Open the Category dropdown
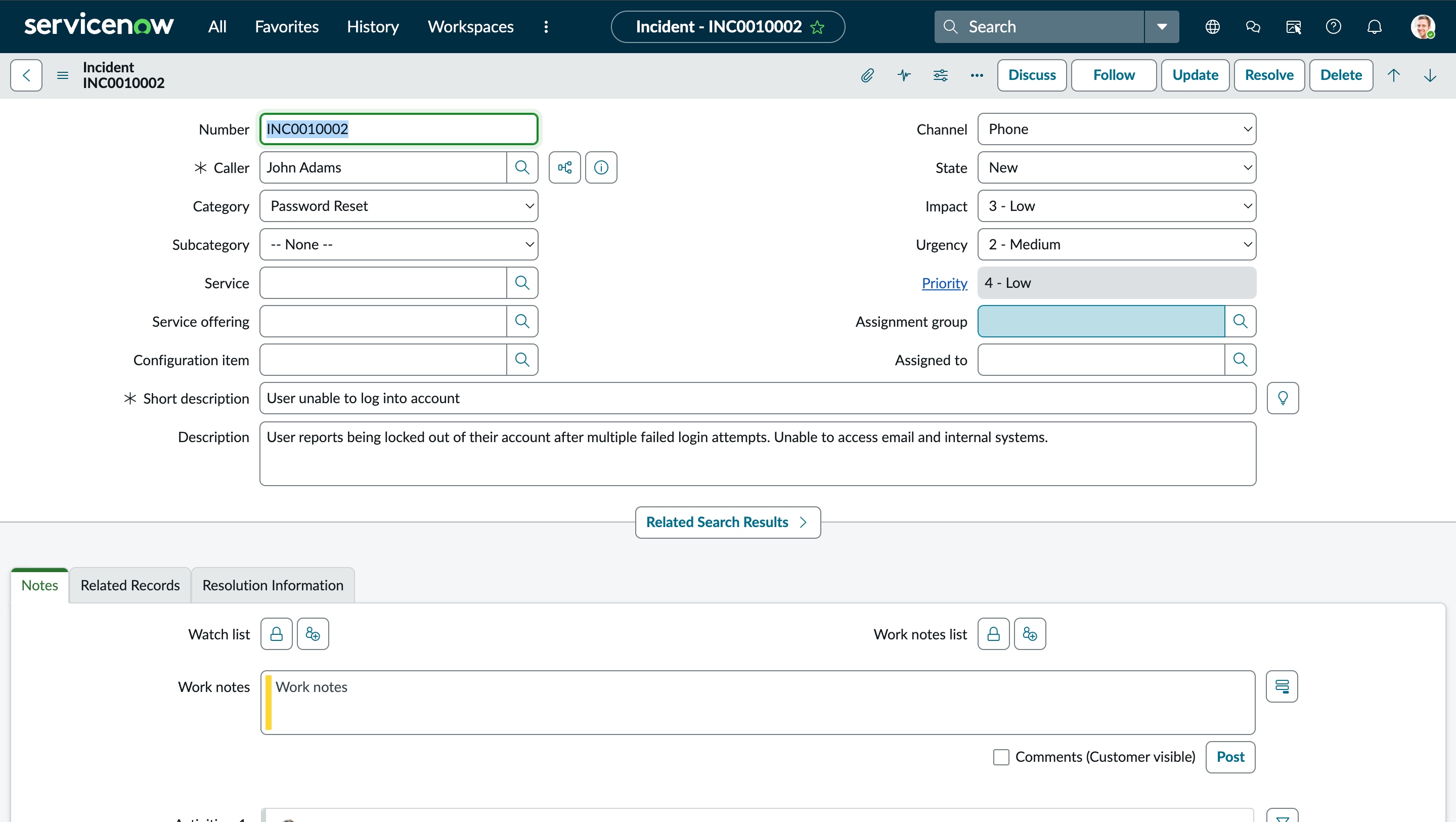The height and width of the screenshot is (822, 1456). click(x=399, y=206)
